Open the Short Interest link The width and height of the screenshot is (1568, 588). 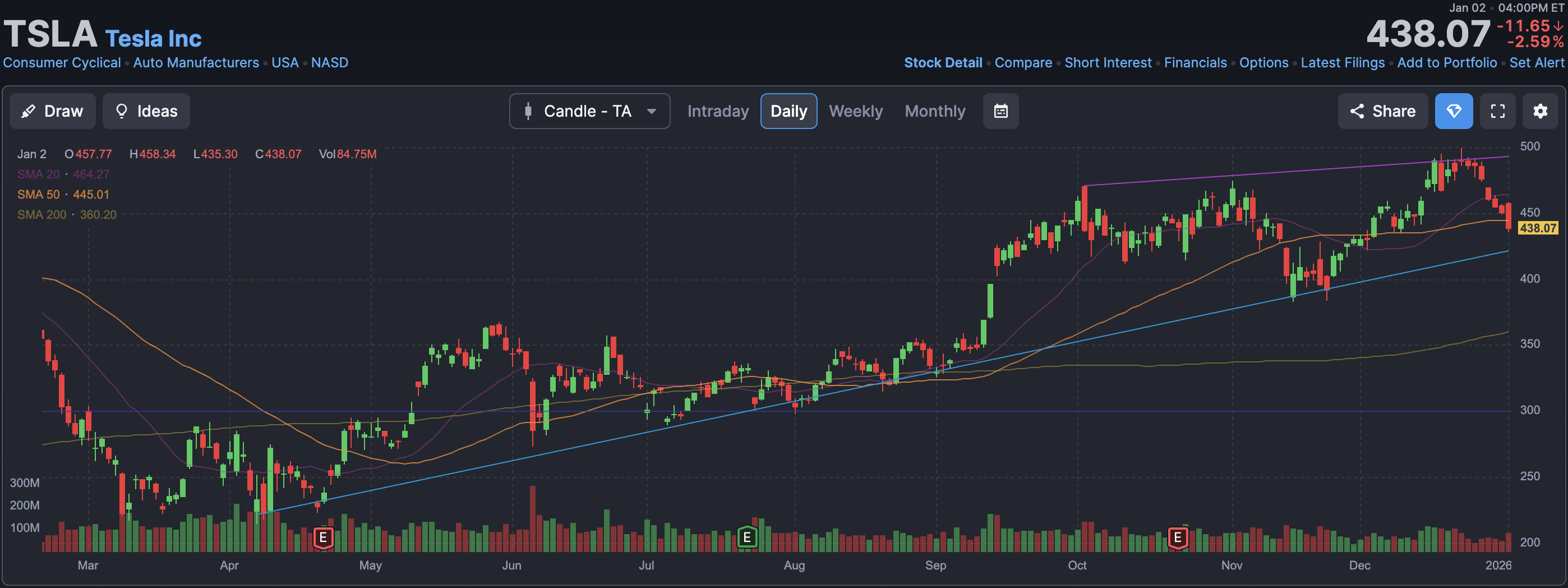click(x=1108, y=63)
